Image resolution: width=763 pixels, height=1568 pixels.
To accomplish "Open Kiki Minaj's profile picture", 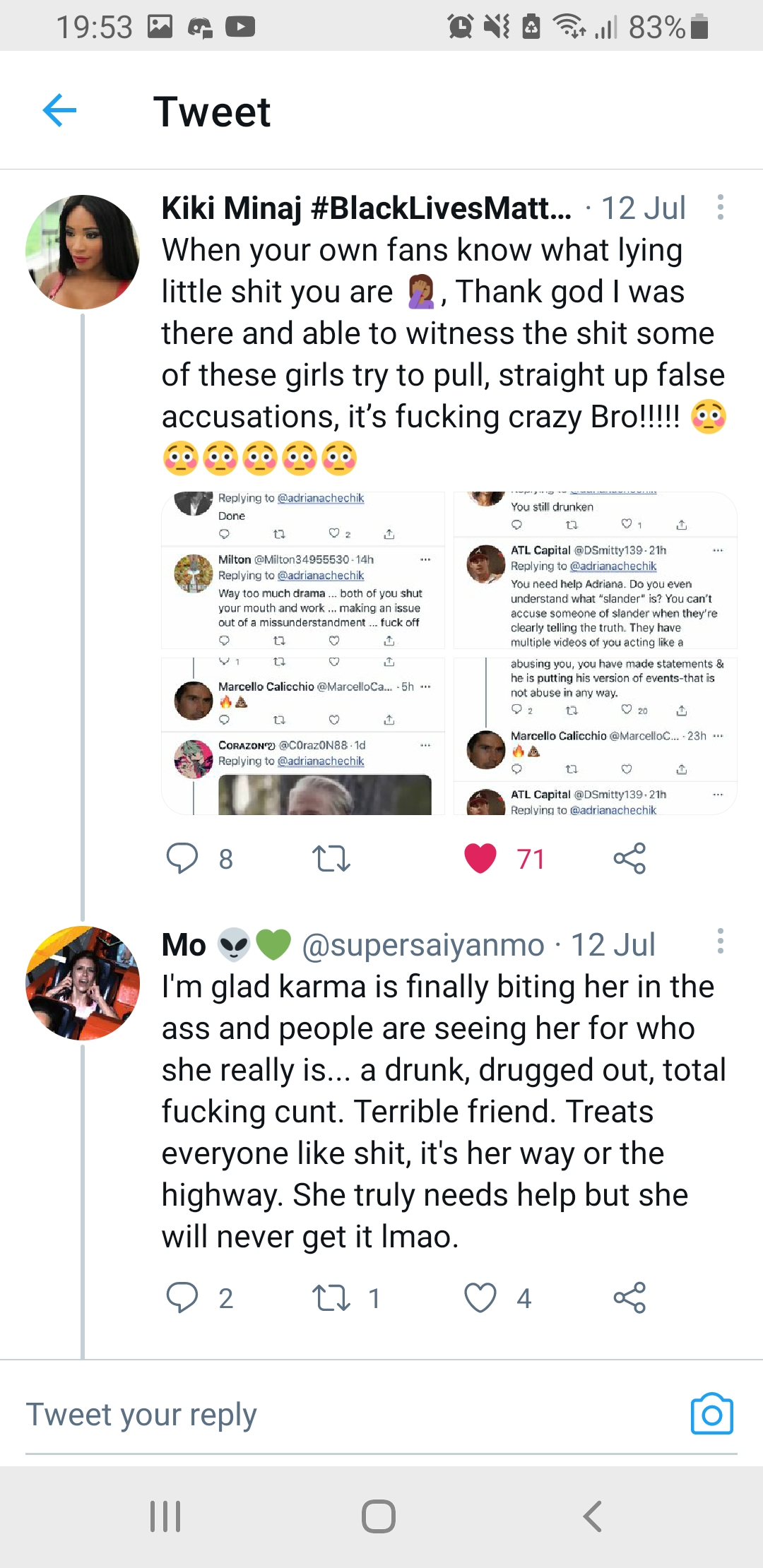I will [83, 252].
